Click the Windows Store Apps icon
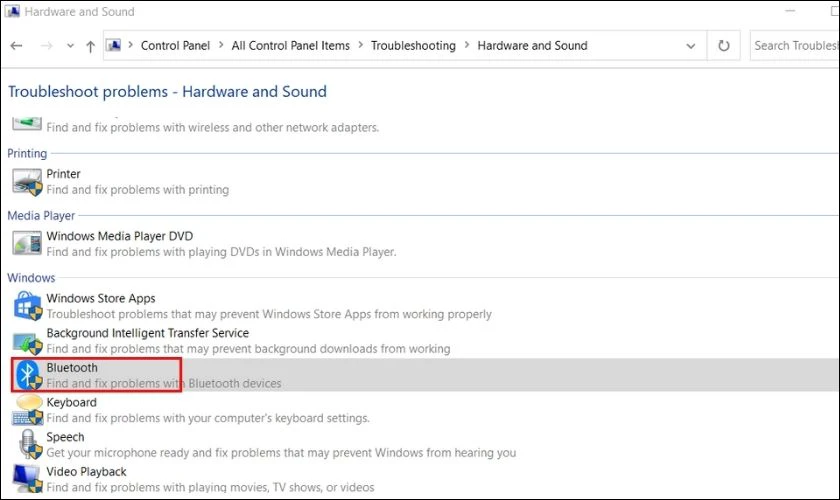This screenshot has width=840, height=500. click(27, 306)
